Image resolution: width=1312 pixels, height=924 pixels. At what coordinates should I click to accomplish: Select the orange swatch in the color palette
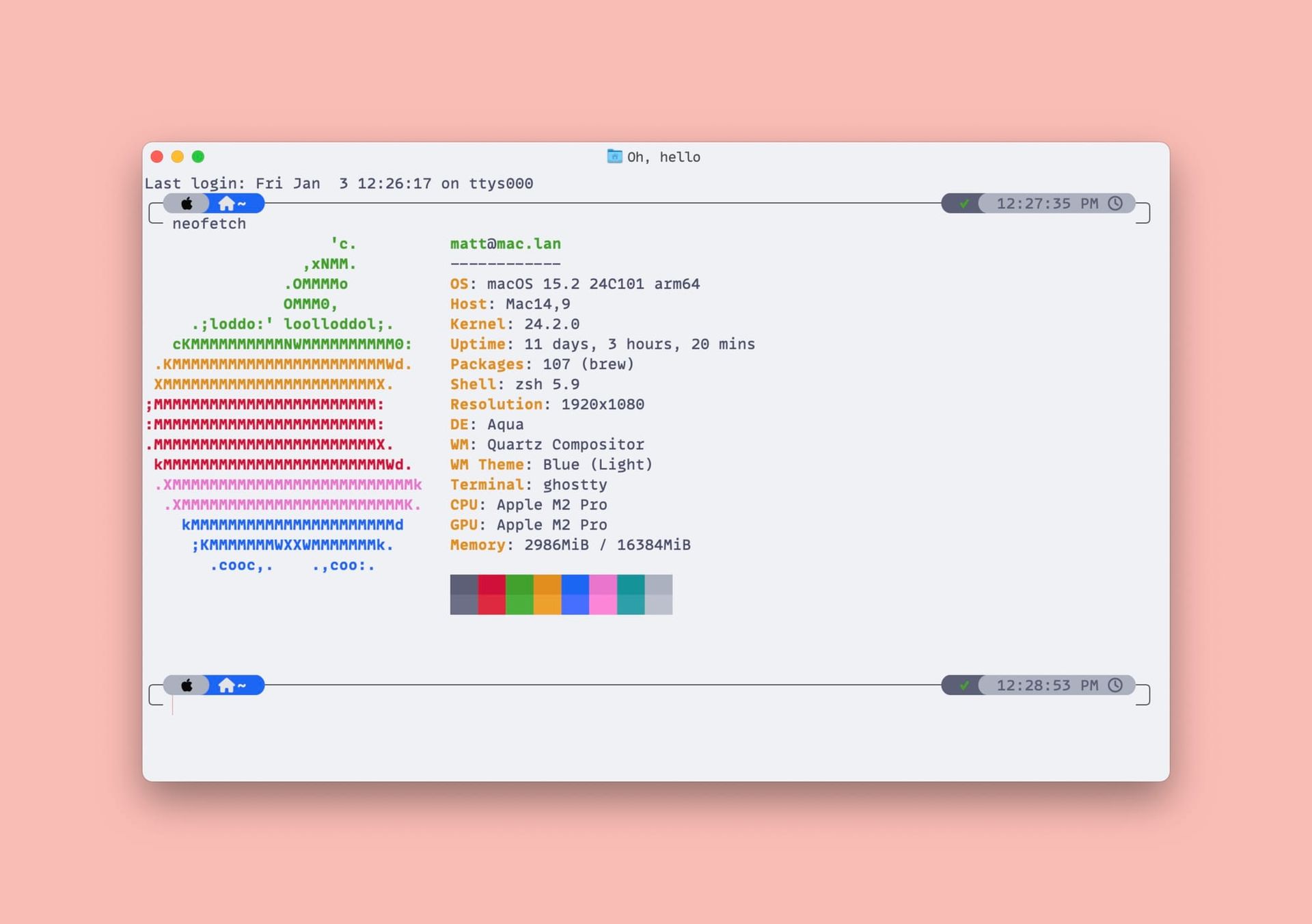coord(547,595)
